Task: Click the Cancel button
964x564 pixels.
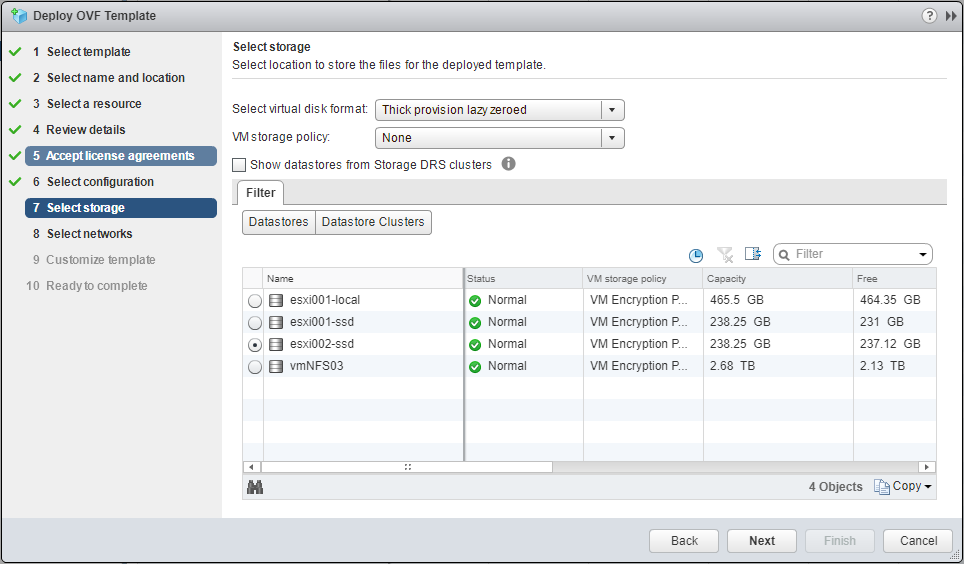Action: point(918,541)
